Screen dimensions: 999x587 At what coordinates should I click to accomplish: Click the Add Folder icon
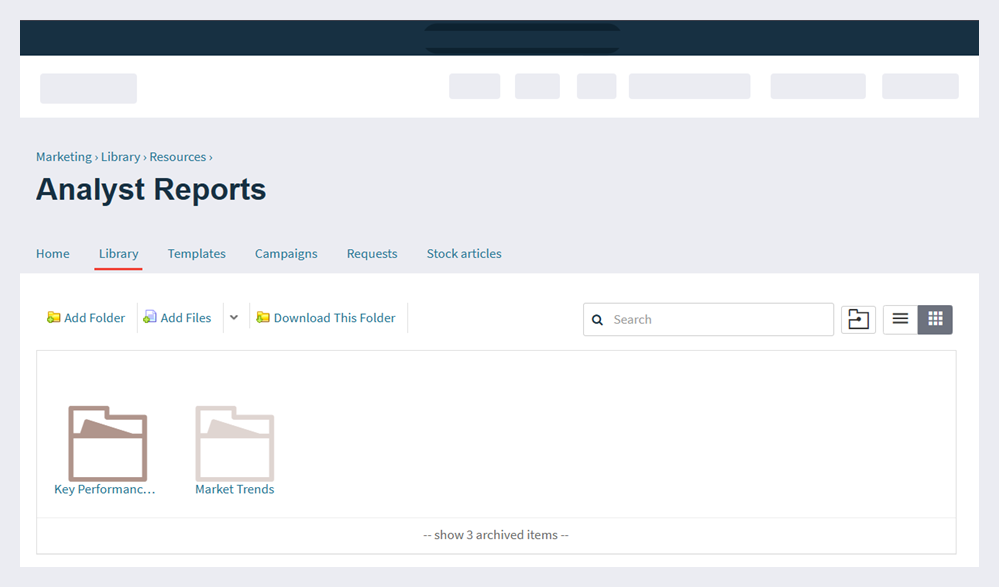[x=53, y=317]
